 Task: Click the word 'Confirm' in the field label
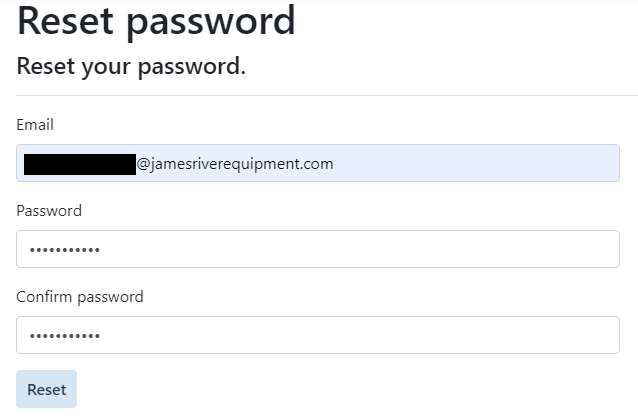pos(45,297)
